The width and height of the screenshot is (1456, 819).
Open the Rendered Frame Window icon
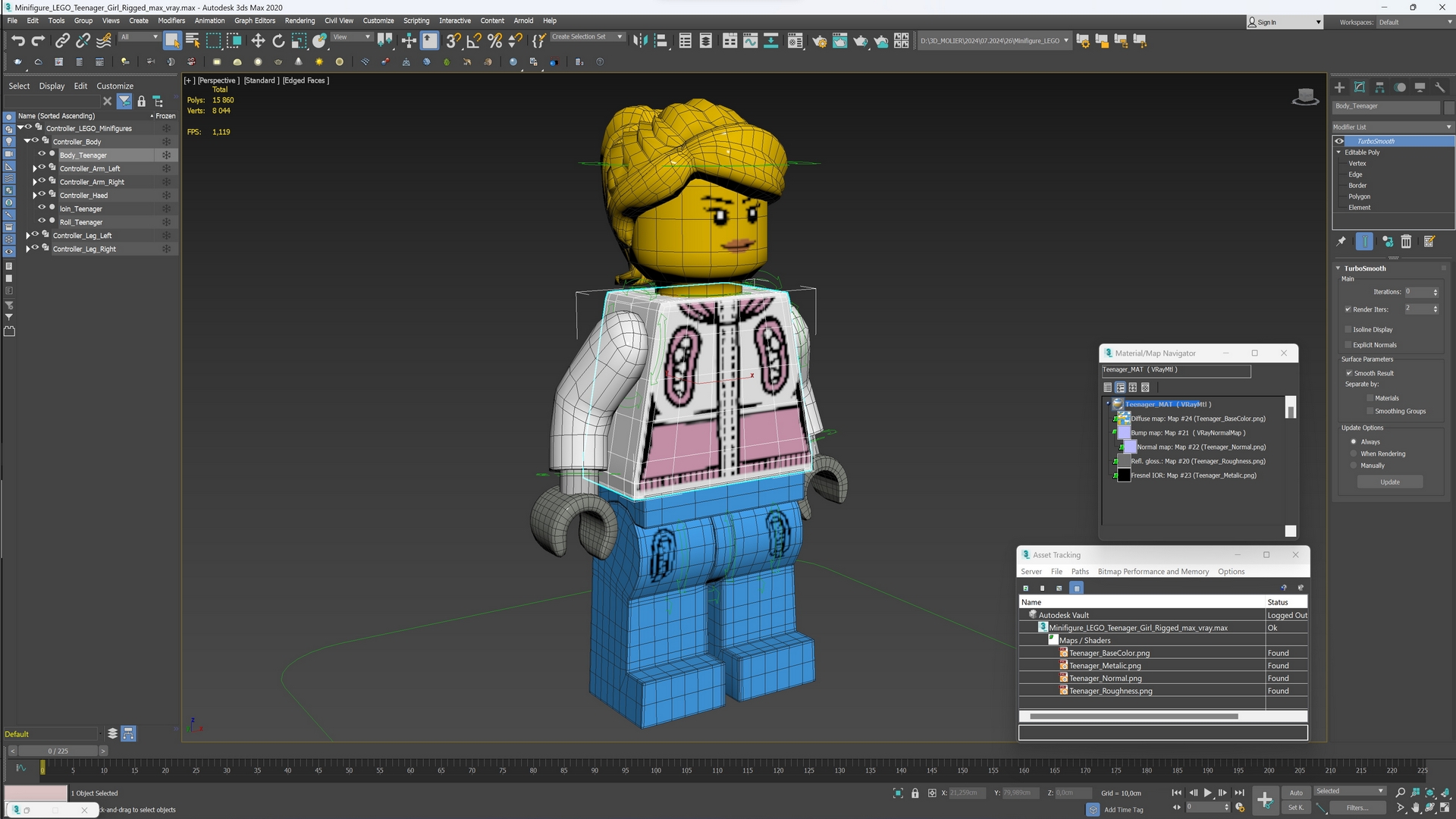tap(839, 41)
